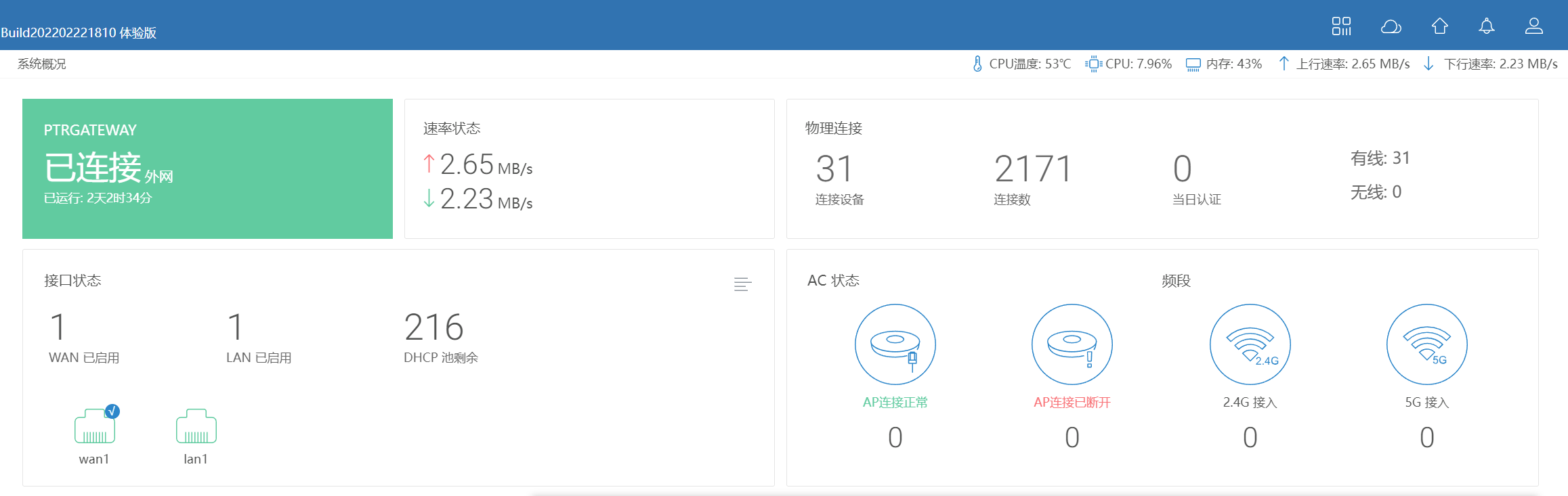Image resolution: width=1568 pixels, height=496 pixels.
Task: Click the 下行速率: 2.23 MB/s text
Action: click(x=1500, y=64)
